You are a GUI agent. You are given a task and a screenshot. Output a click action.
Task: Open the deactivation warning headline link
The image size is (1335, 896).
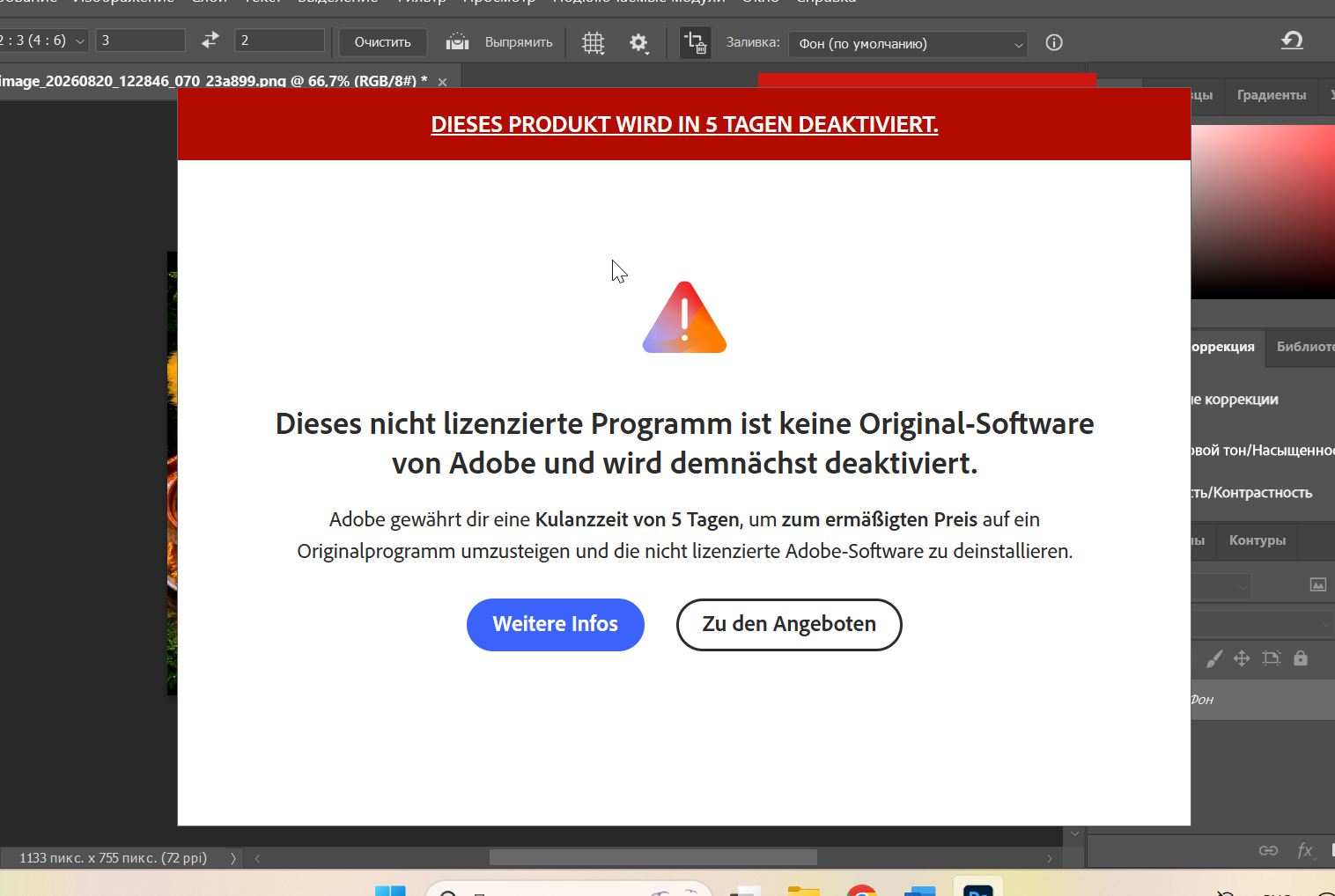coord(684,125)
